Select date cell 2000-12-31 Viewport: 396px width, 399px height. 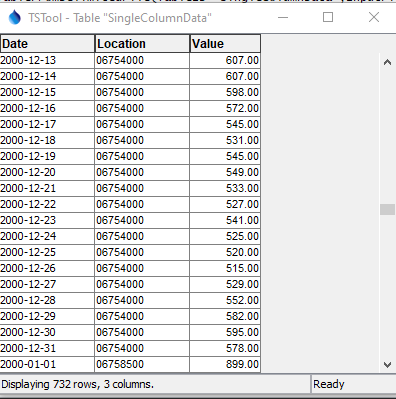coord(47,348)
